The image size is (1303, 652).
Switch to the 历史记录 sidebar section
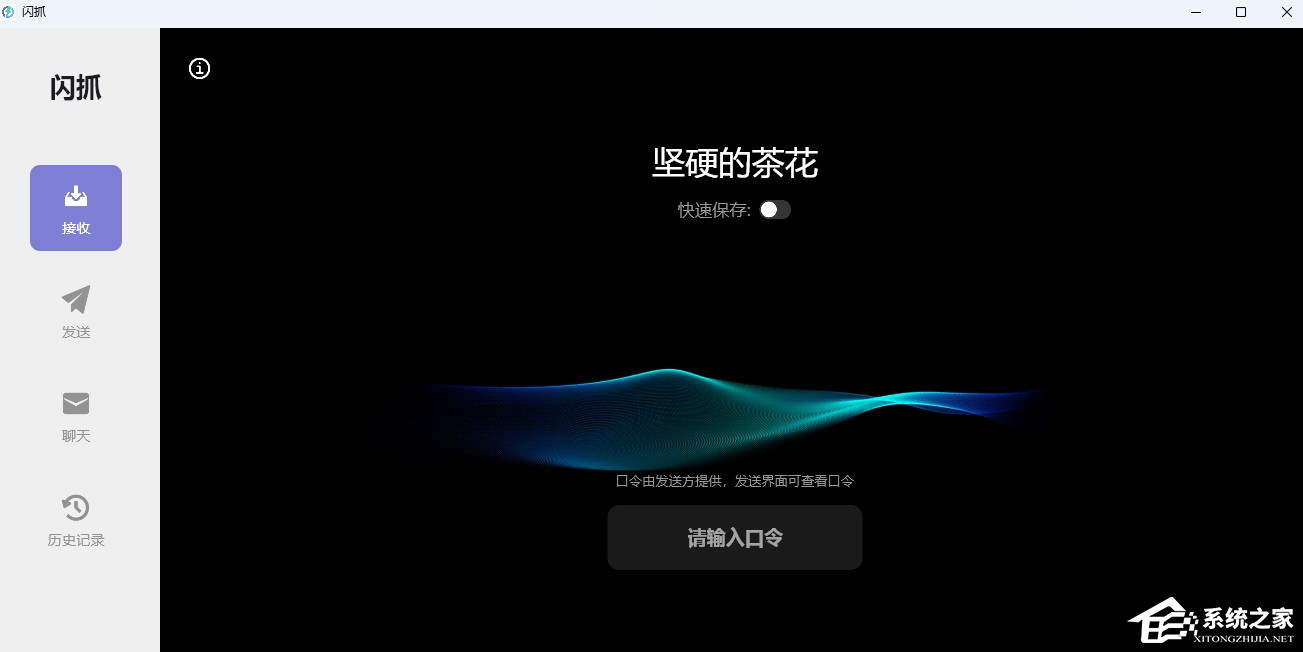pyautogui.click(x=75, y=520)
